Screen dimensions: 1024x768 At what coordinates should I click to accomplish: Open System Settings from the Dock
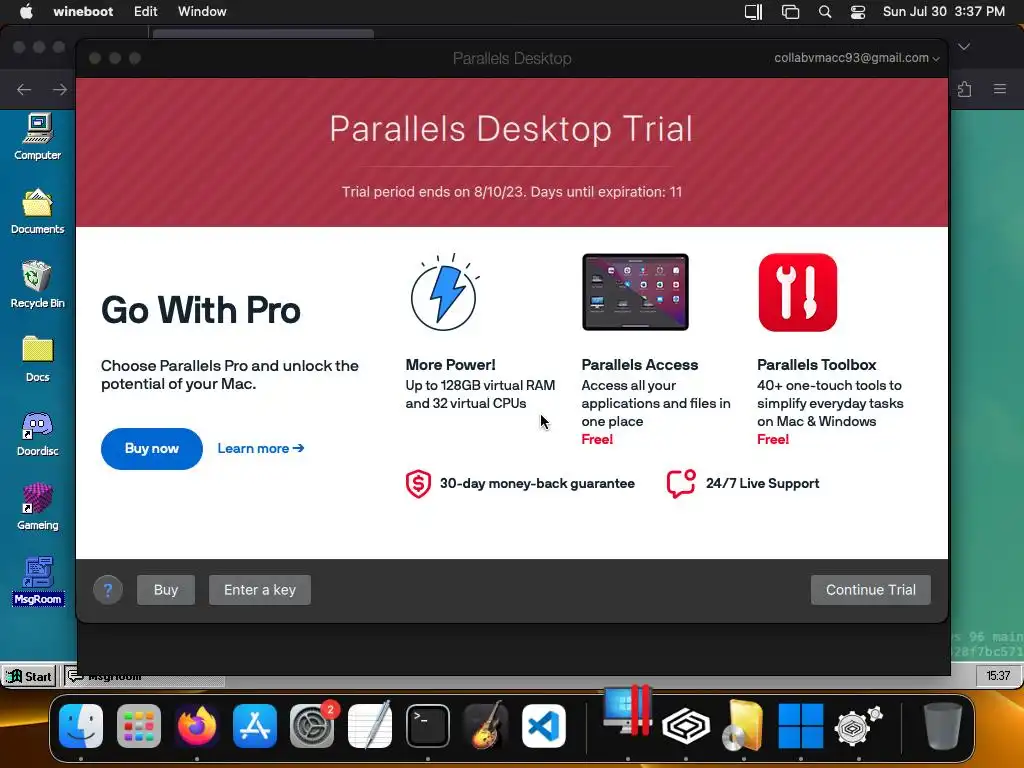[x=312, y=726]
